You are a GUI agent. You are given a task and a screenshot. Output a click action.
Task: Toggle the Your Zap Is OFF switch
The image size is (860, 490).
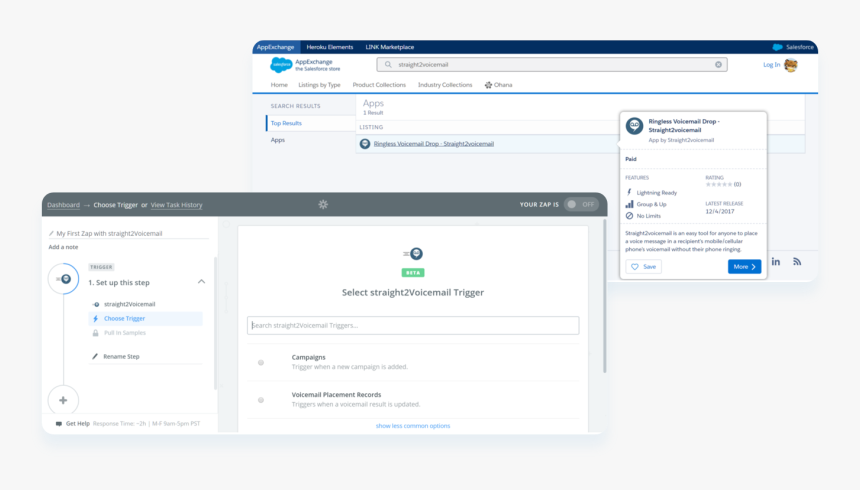pyautogui.click(x=581, y=205)
